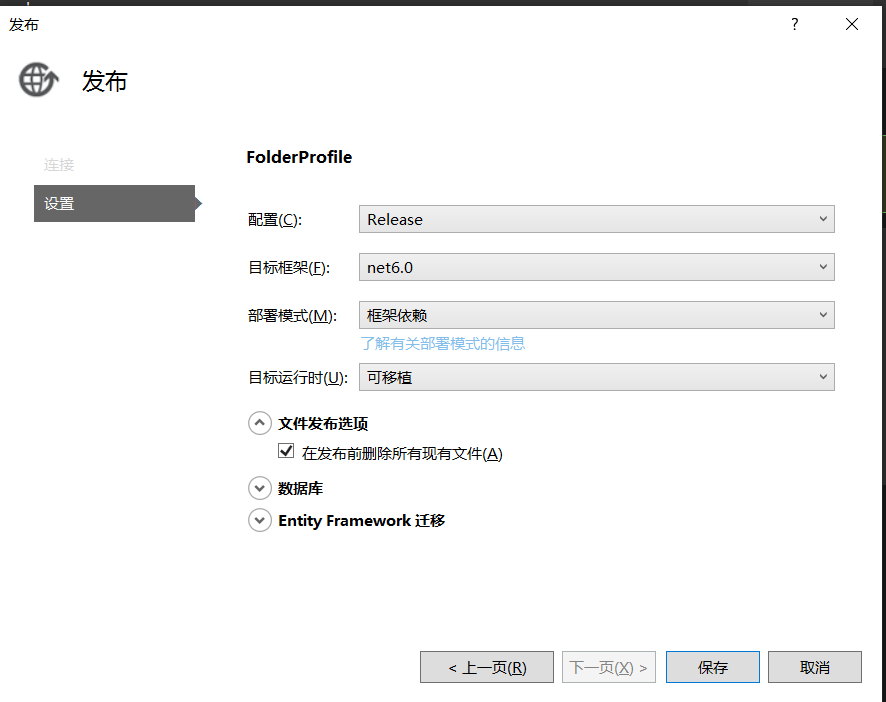The height and width of the screenshot is (702, 886).
Task: Click the 上一页 button
Action: pos(487,667)
